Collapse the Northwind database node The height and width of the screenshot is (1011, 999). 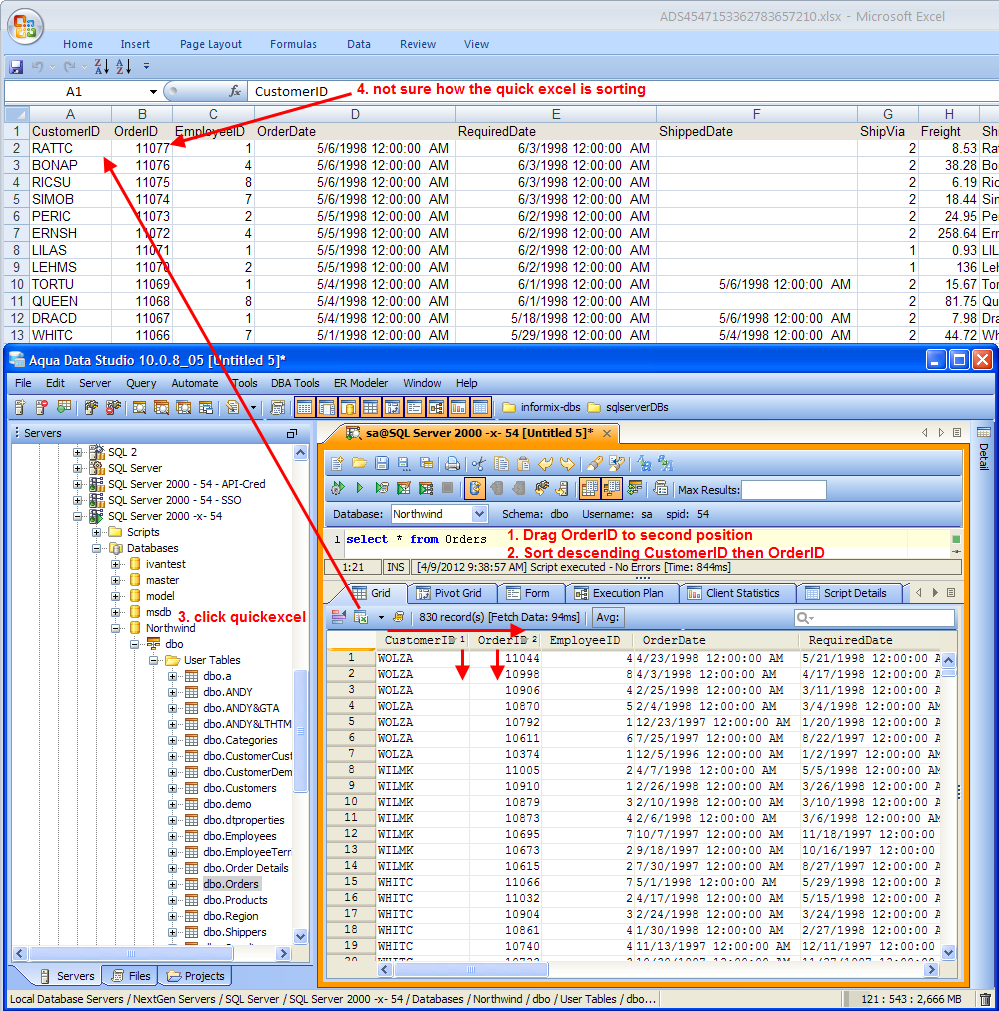point(116,628)
